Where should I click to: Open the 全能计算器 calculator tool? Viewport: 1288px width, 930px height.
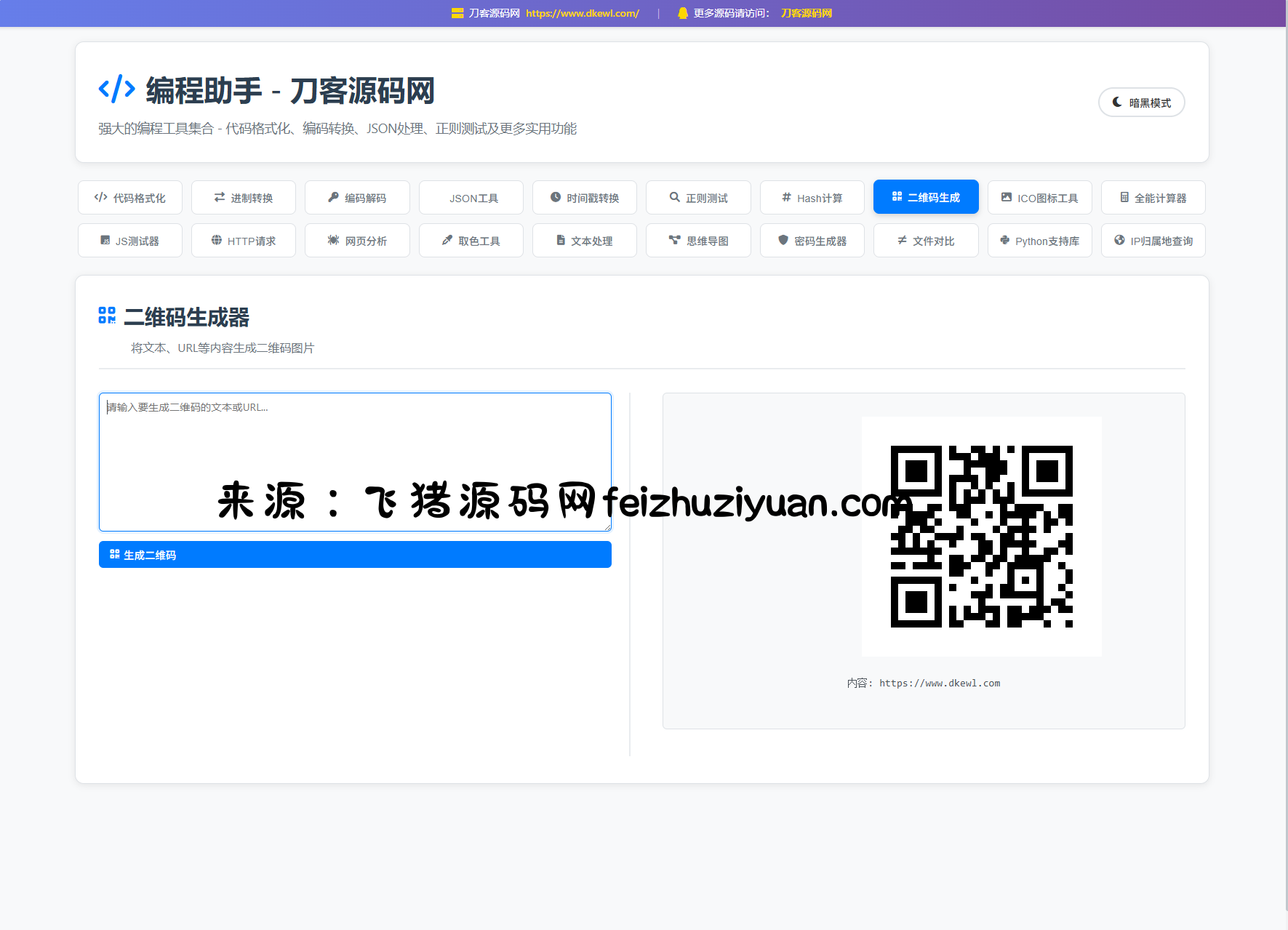pos(1153,198)
